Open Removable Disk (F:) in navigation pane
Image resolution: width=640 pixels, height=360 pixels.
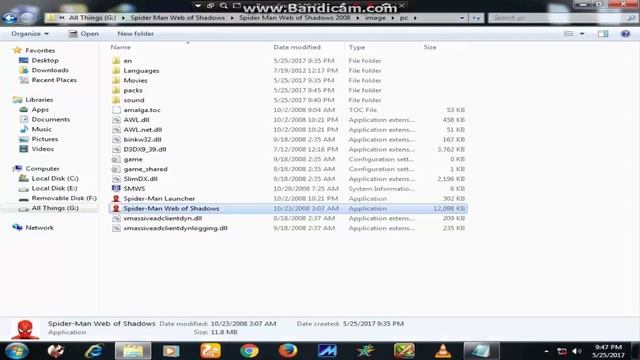(x=64, y=198)
